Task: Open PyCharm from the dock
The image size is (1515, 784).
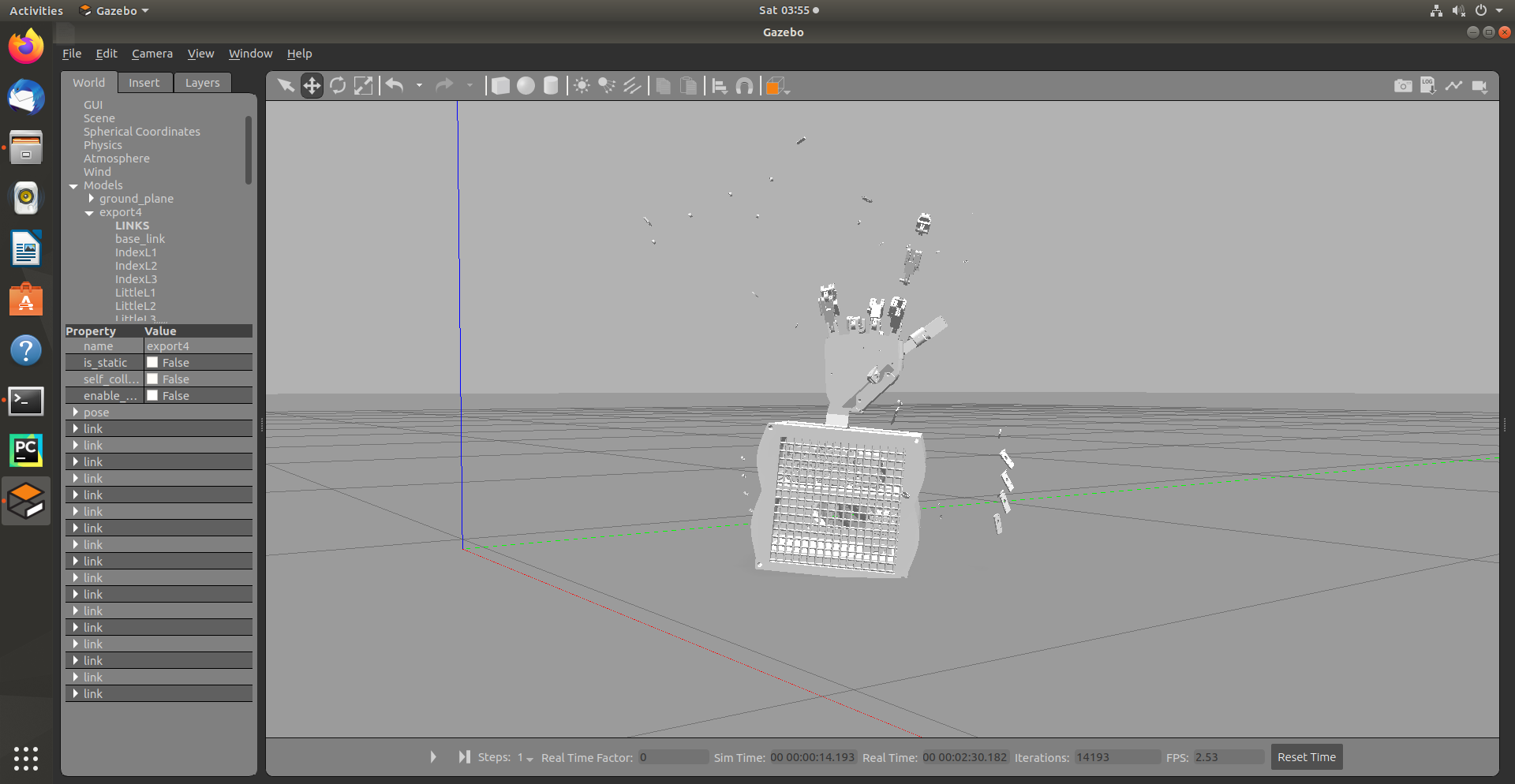Action: click(26, 450)
